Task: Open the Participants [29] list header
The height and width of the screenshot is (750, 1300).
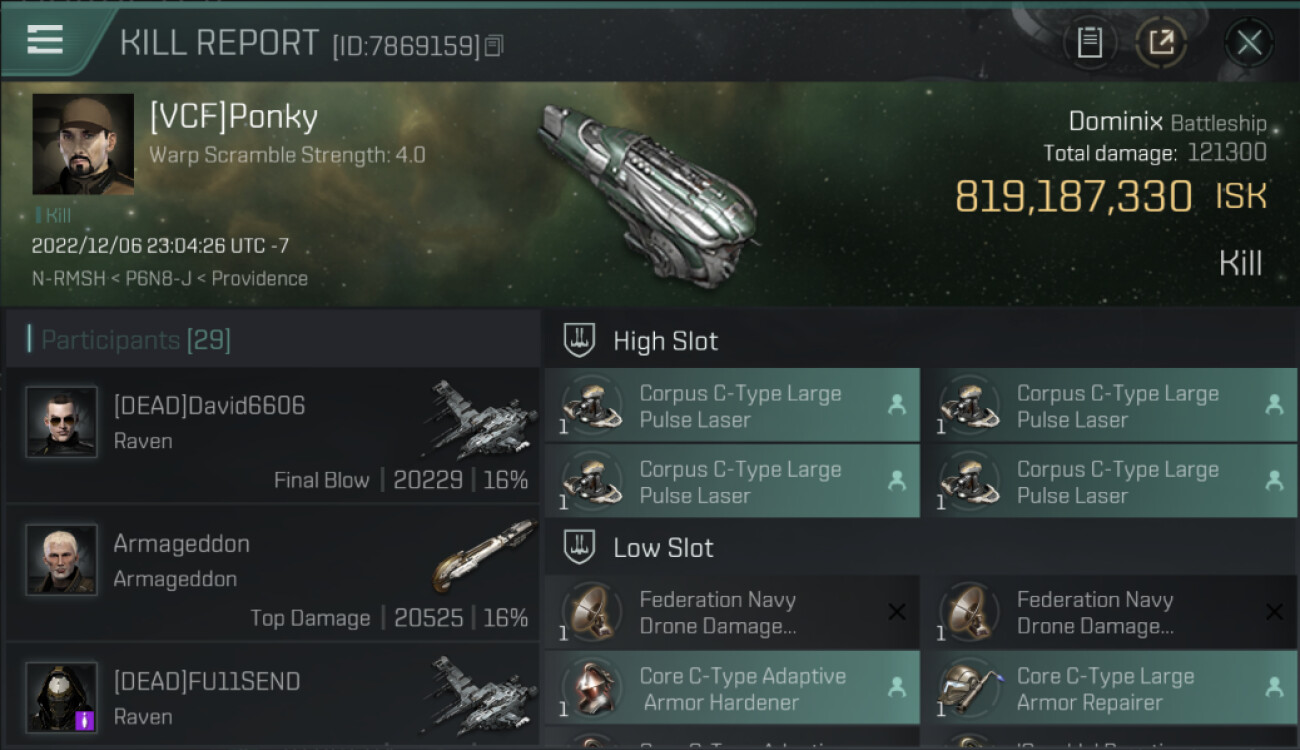Action: click(135, 340)
